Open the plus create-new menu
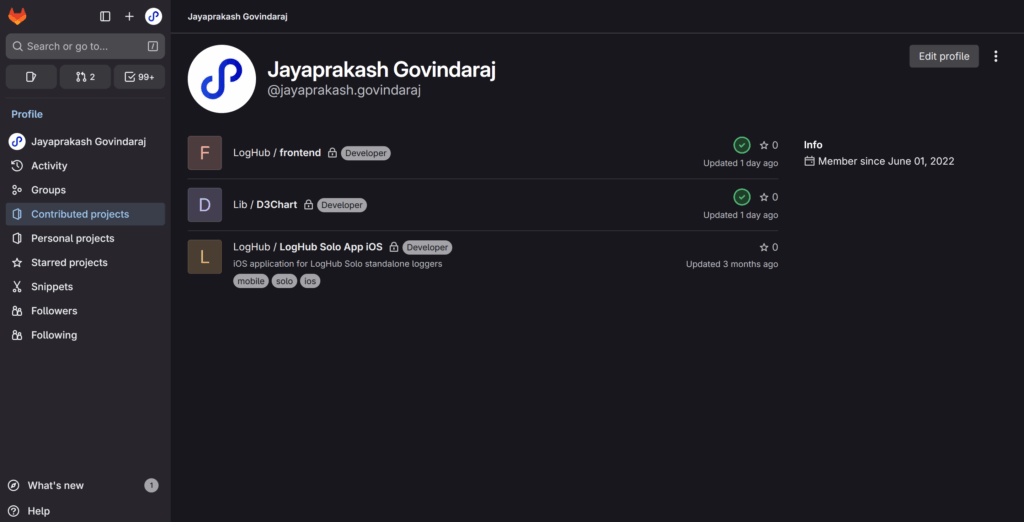The height and width of the screenshot is (522, 1024). click(129, 16)
